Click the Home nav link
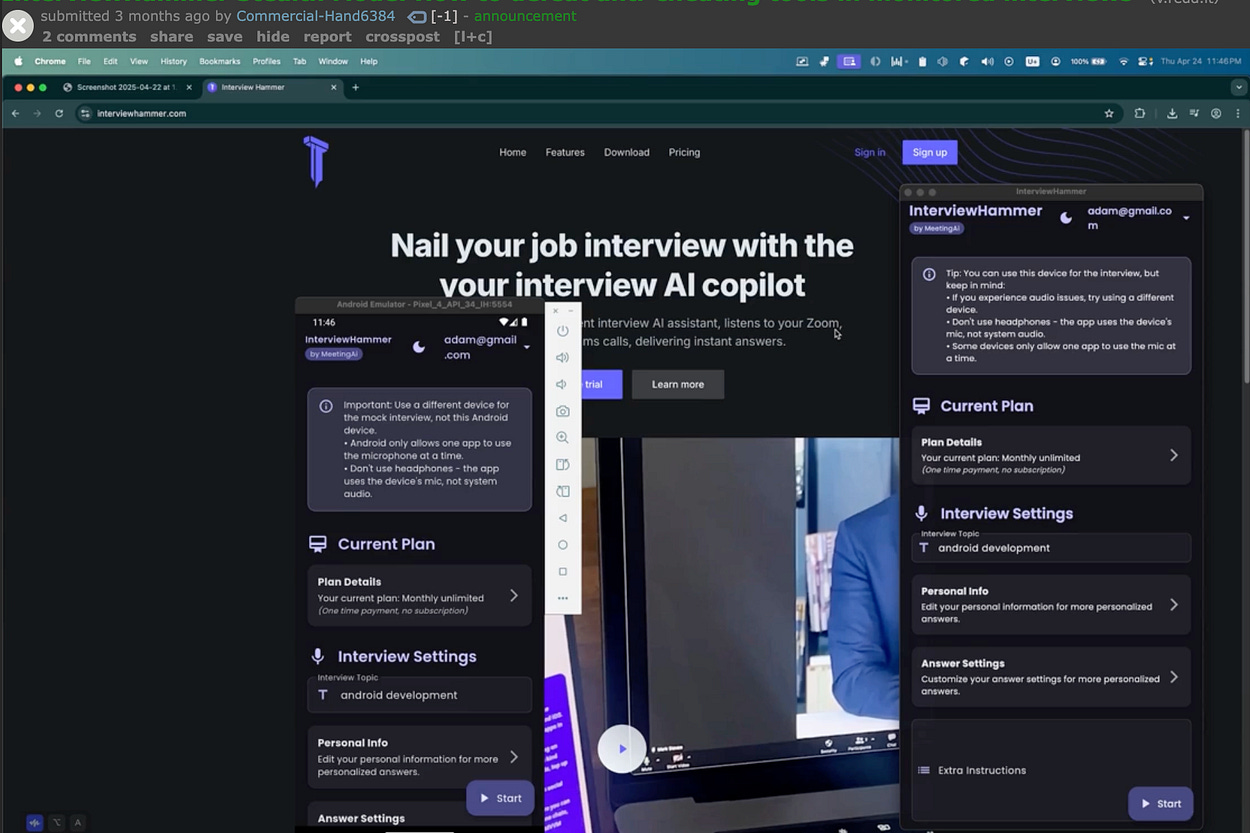1250x833 pixels. [x=513, y=152]
